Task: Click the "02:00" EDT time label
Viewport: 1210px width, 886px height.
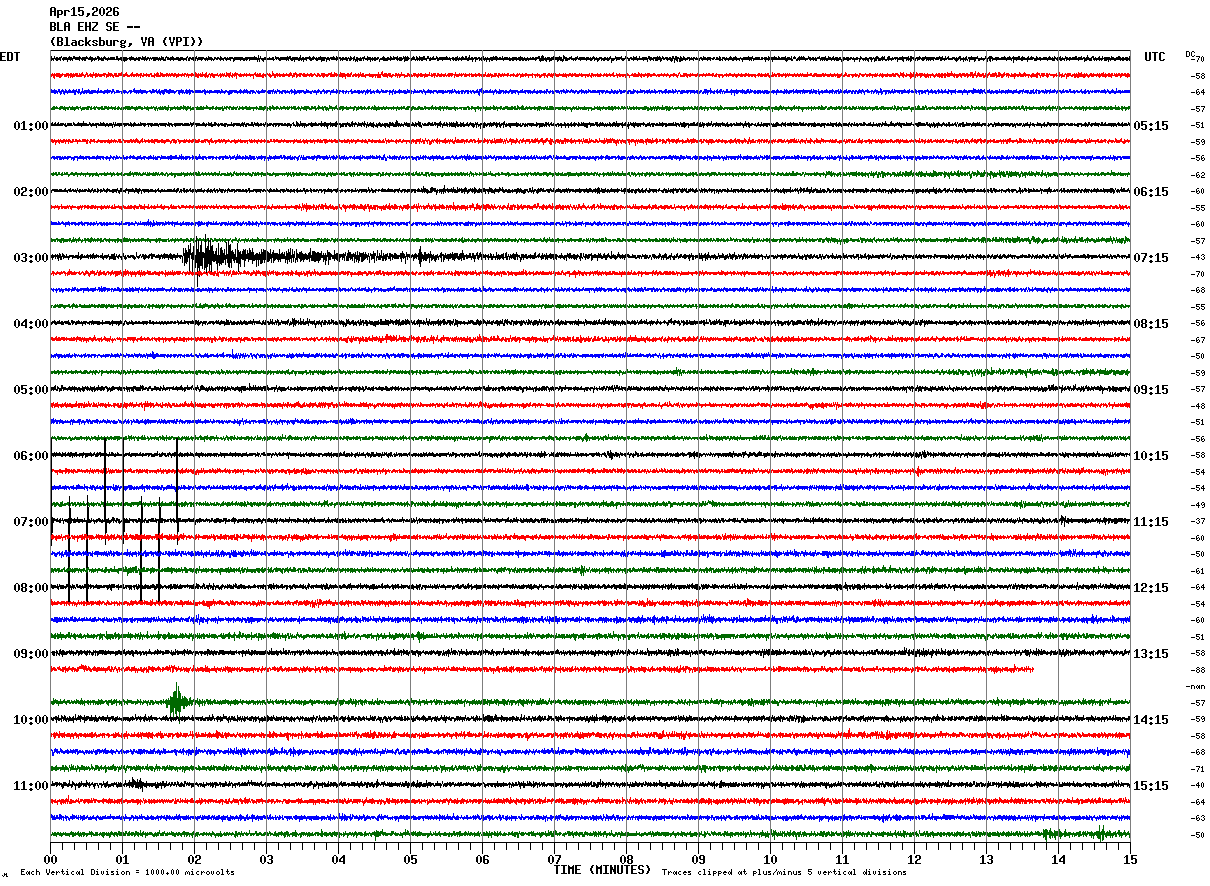Action: (x=31, y=192)
